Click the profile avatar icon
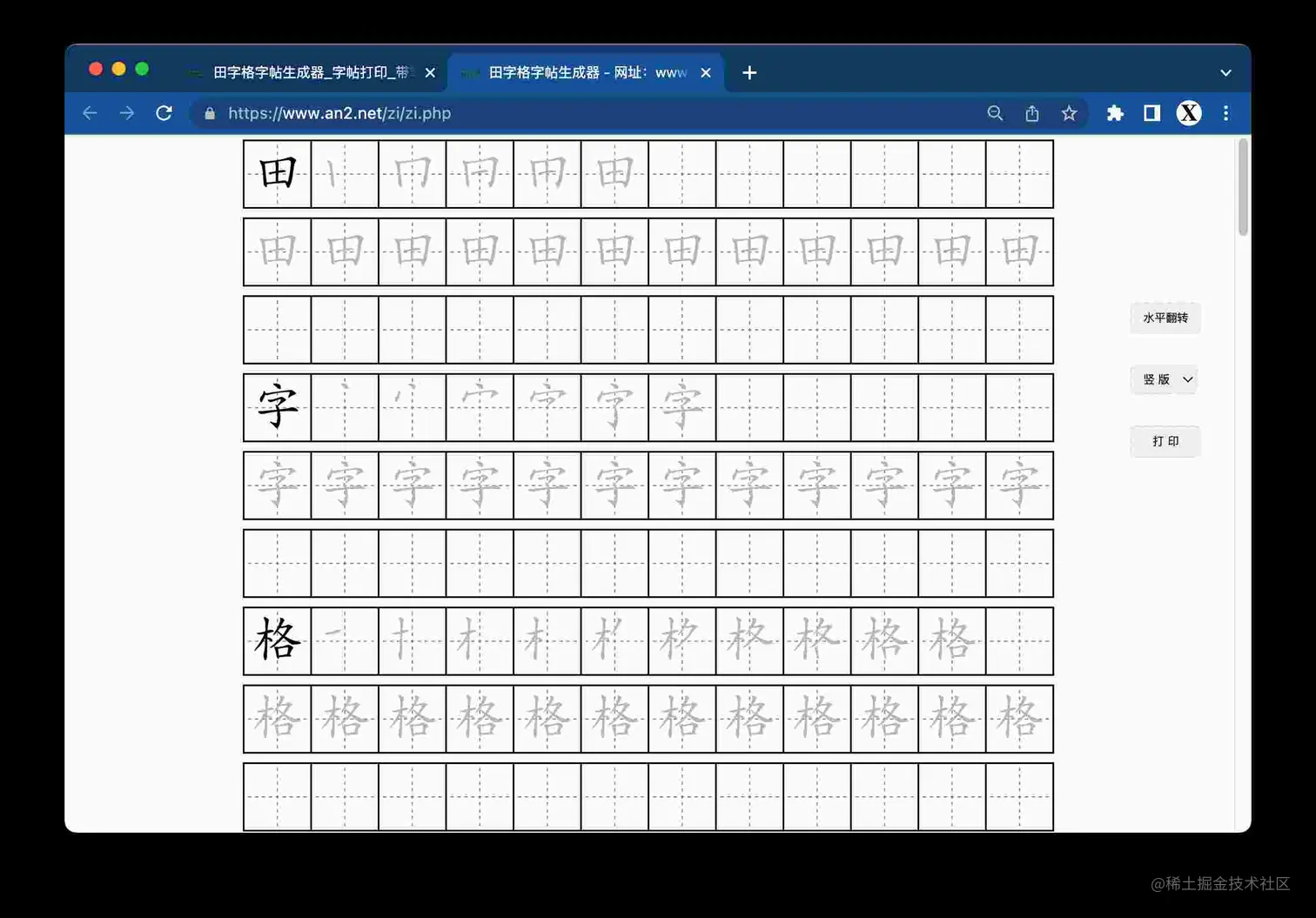Viewport: 1316px width, 918px height. [x=1188, y=113]
